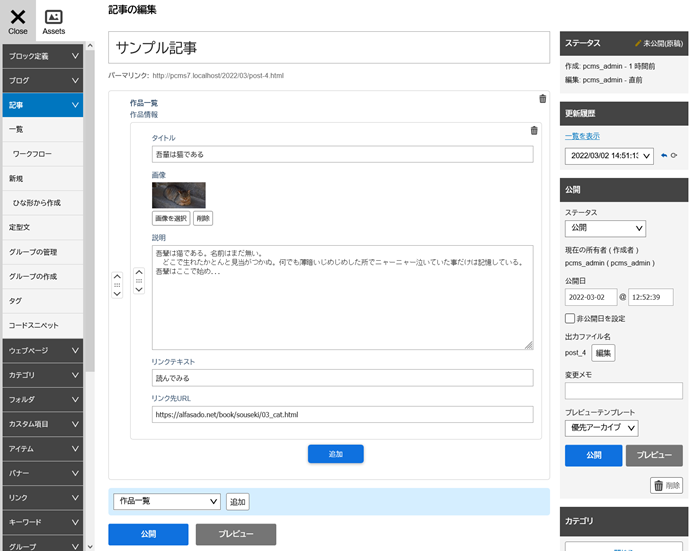
Task: Open 一覧を表示 revision link
Action: [x=582, y=136]
